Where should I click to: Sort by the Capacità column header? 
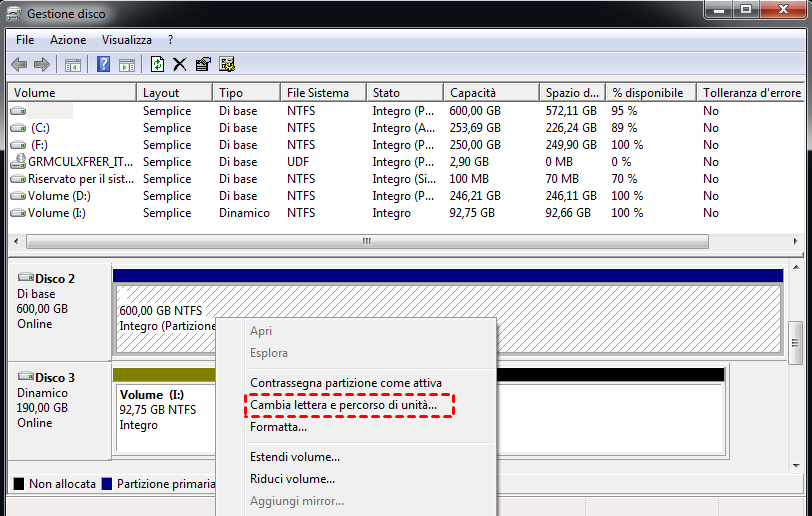(473, 93)
